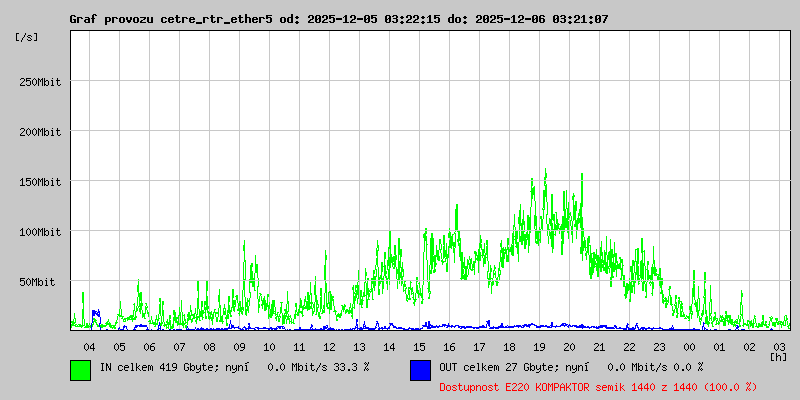This screenshot has width=800, height=400.
Task: Click the '[h]' unit label on x-axis
Action: click(x=778, y=356)
